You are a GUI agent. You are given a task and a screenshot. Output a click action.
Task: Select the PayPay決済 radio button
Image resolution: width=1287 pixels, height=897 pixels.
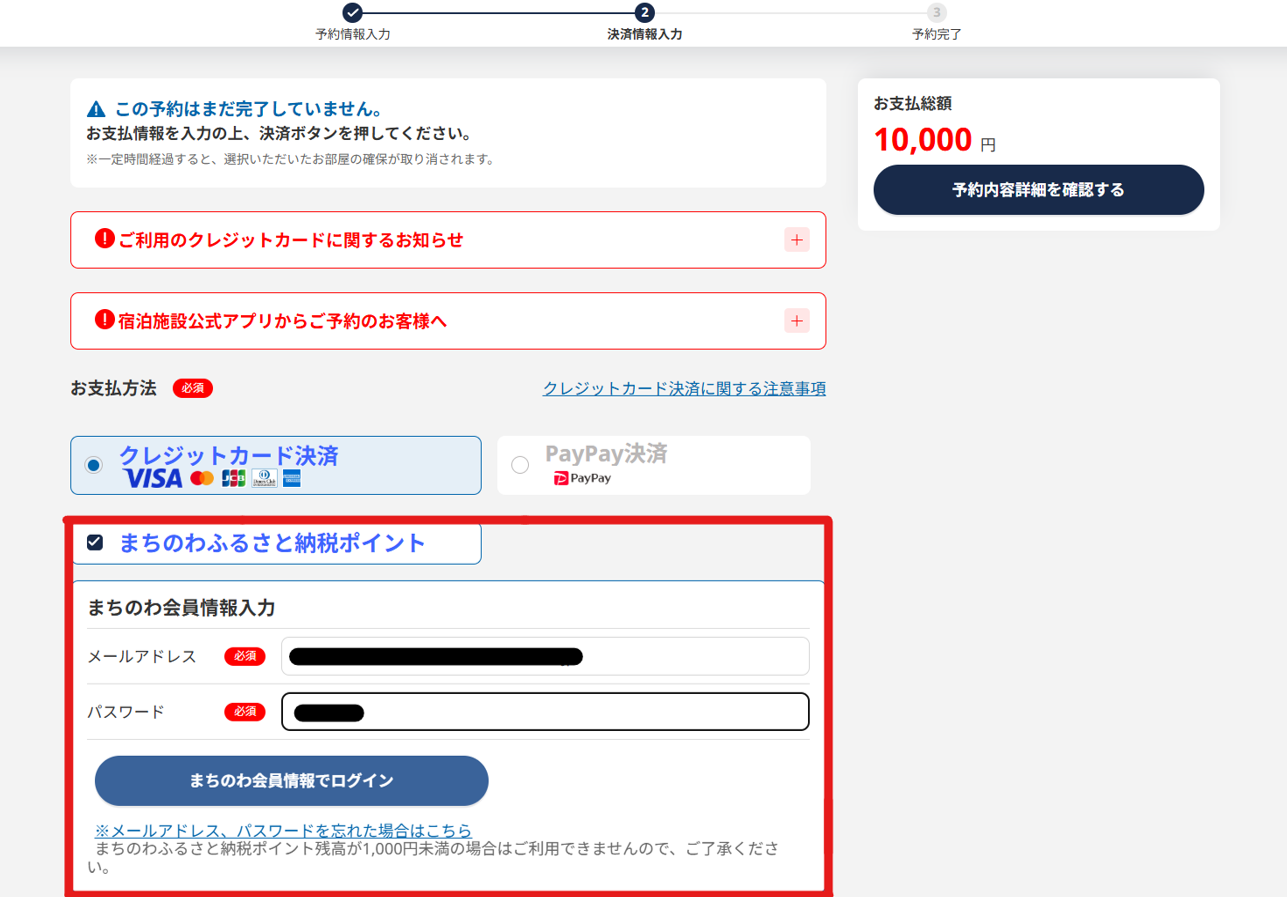pos(520,465)
